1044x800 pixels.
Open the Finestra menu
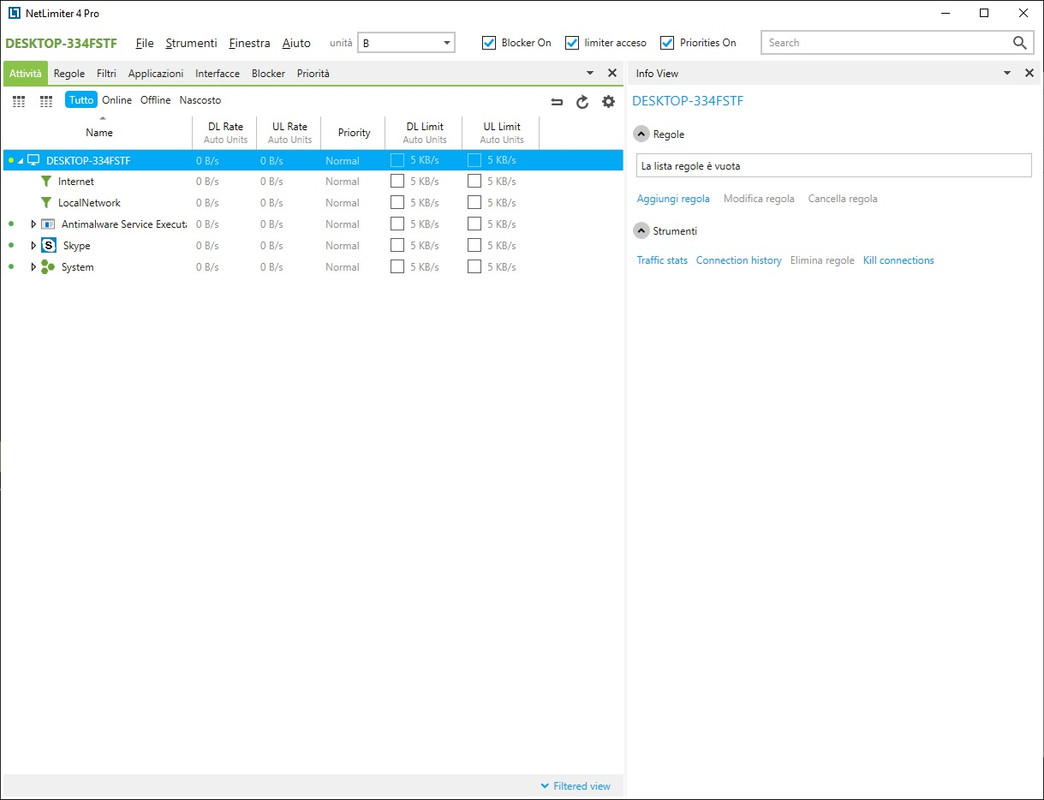(x=249, y=43)
